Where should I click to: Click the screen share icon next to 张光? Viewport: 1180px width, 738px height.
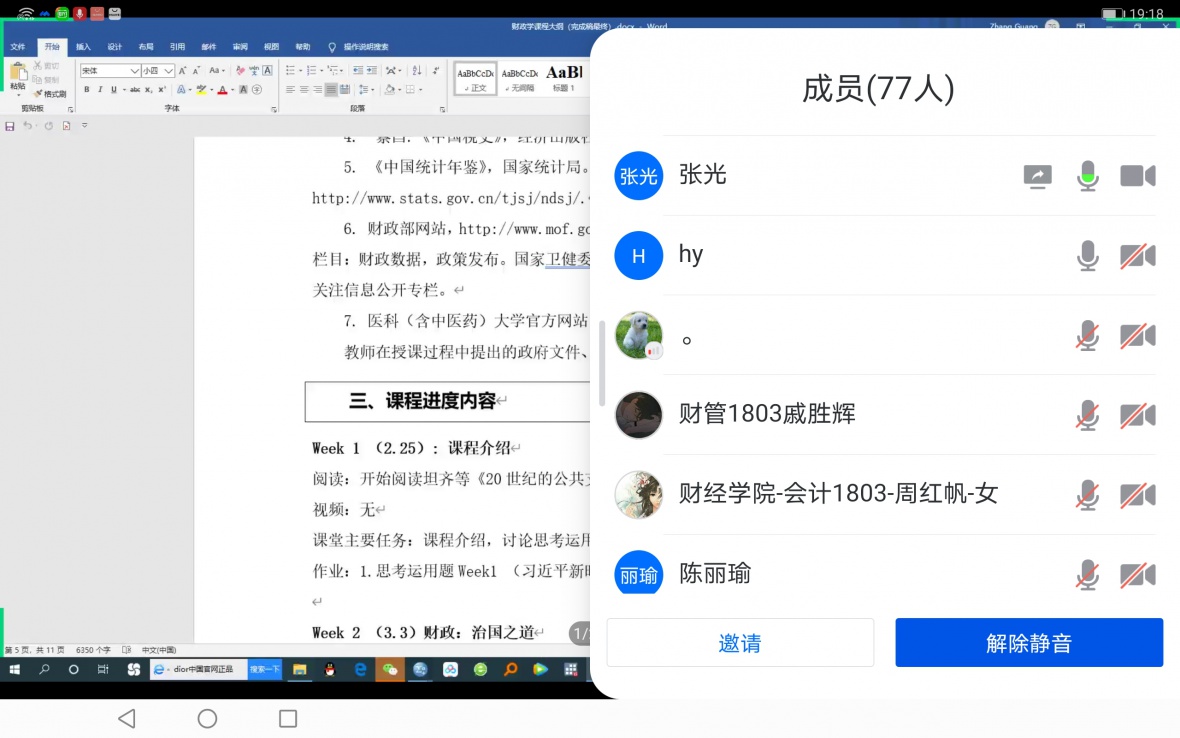pos(1037,177)
